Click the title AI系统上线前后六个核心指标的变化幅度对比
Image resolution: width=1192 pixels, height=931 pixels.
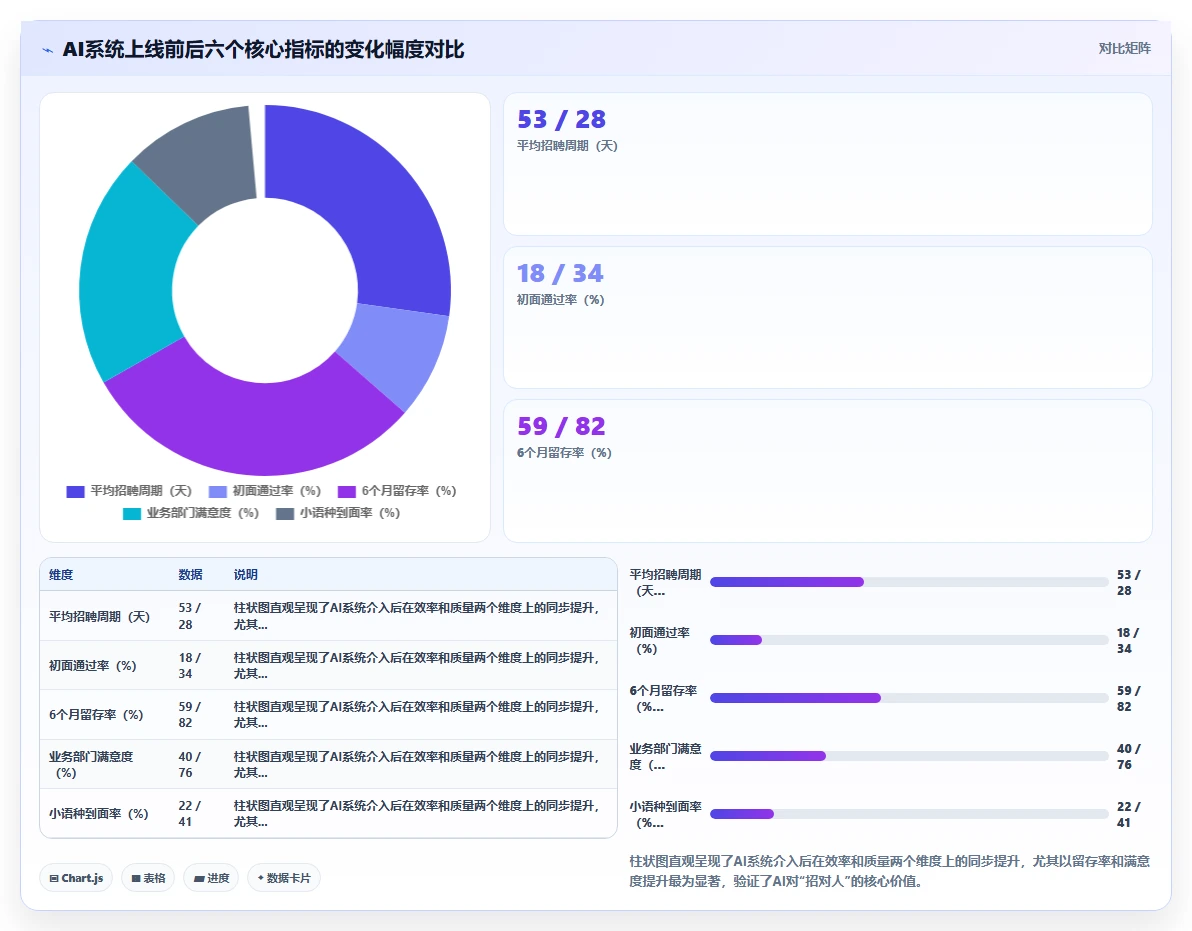pos(263,49)
